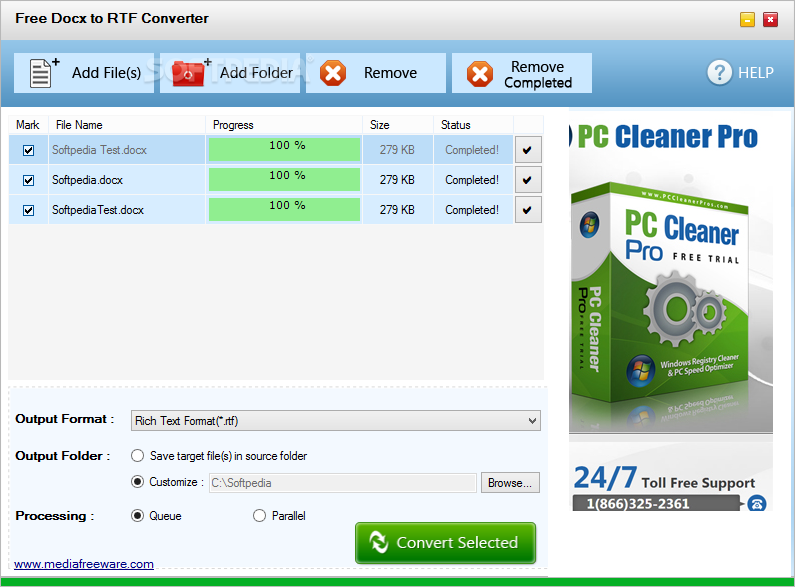Uncheck the mark for Softpedia.docx

click(28, 180)
